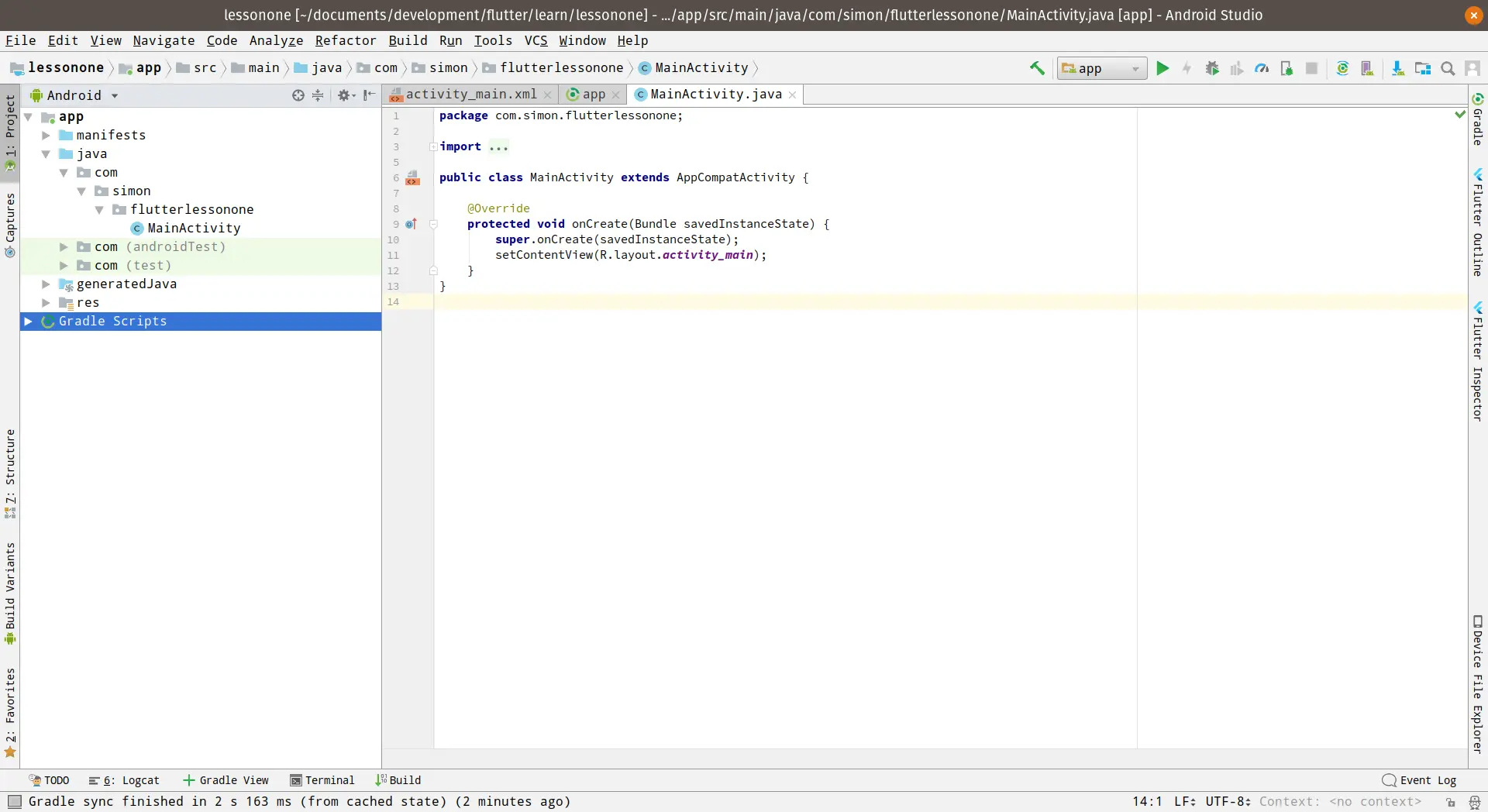Click the Debug app bug icon

tap(1212, 68)
